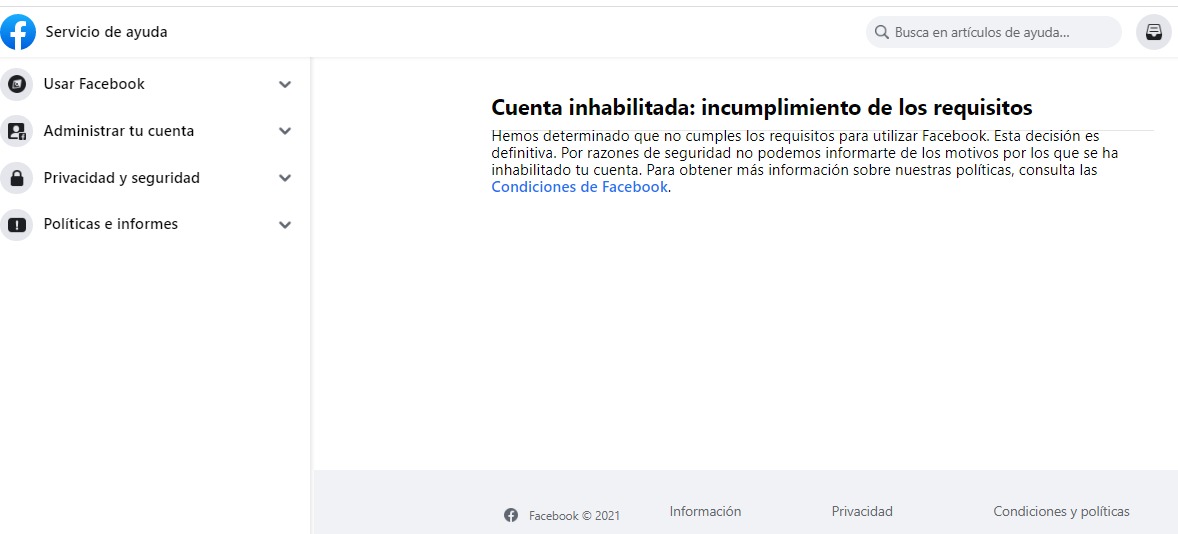
Task: Click the Políticas e informes alert icon
Action: tap(17, 225)
